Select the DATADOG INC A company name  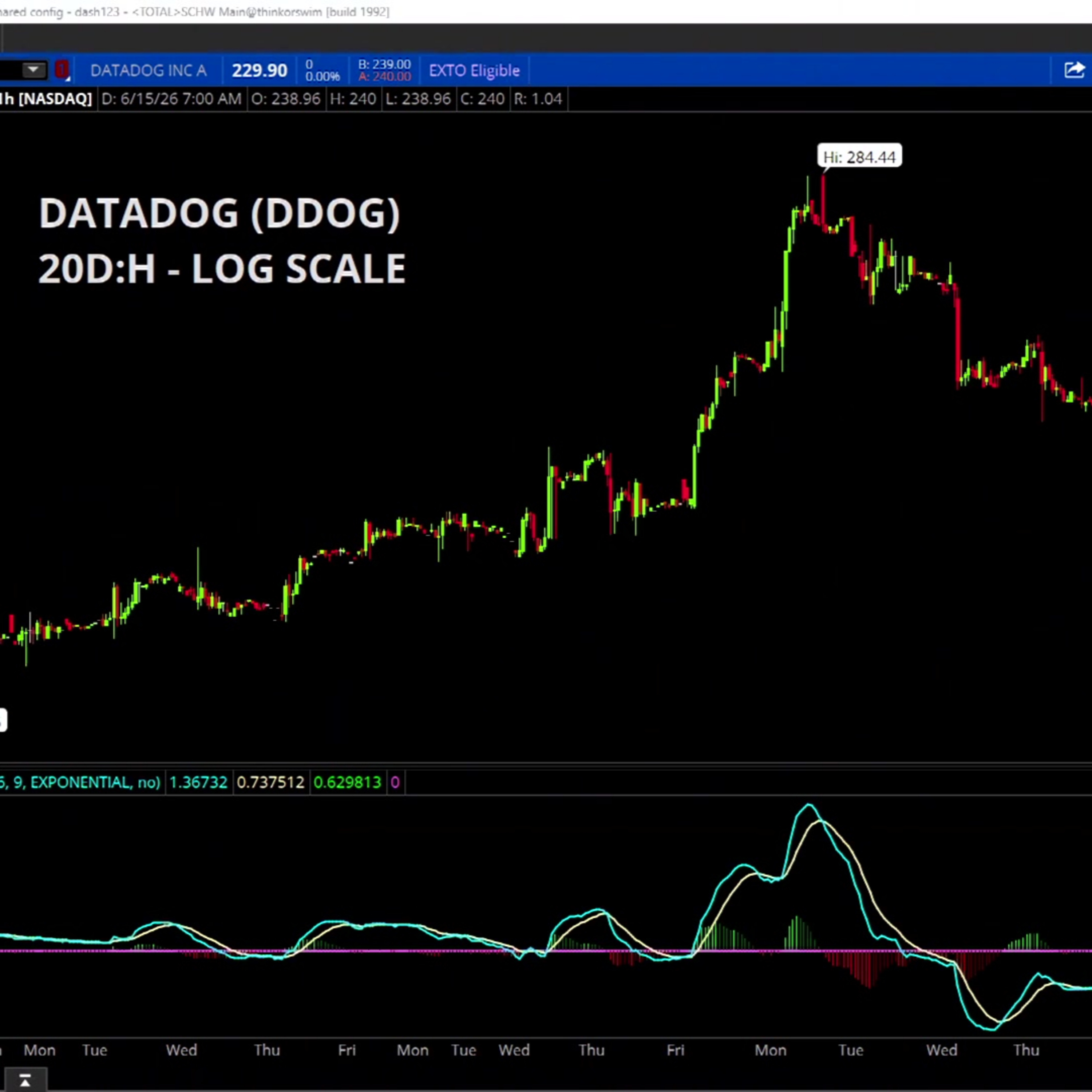148,71
